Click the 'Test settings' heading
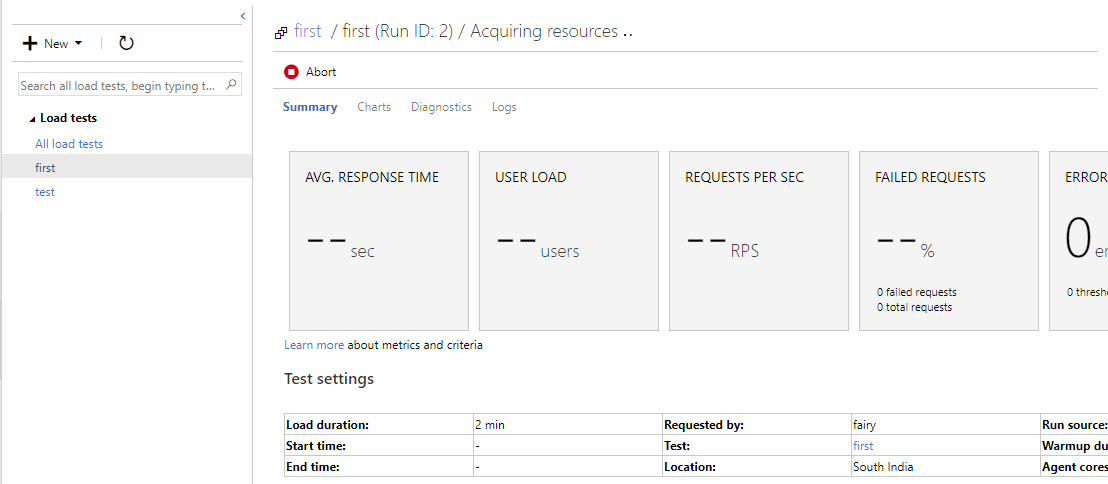The height and width of the screenshot is (484, 1108). (329, 379)
